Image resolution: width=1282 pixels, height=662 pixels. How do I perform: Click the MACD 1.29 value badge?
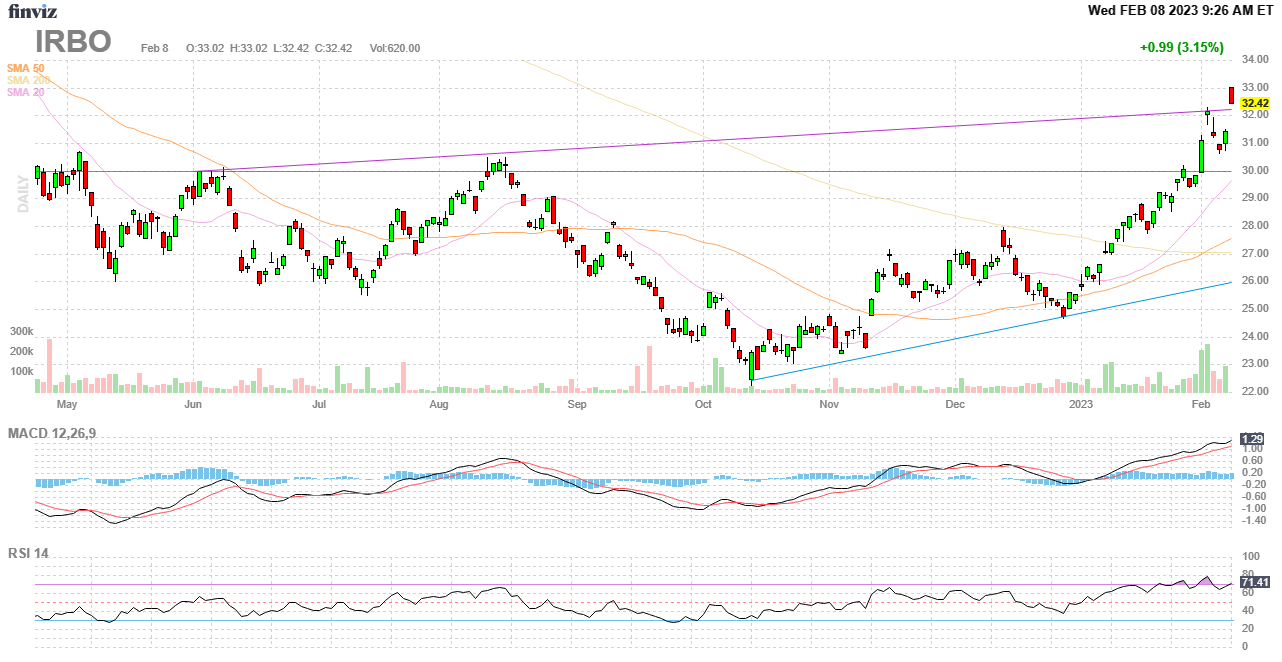point(1251,439)
